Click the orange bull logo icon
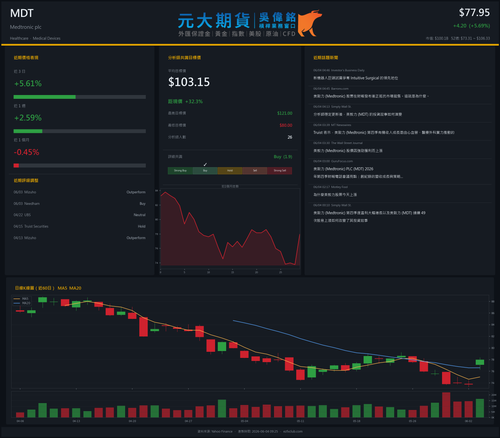500x438 pixels. pyautogui.click(x=310, y=23)
